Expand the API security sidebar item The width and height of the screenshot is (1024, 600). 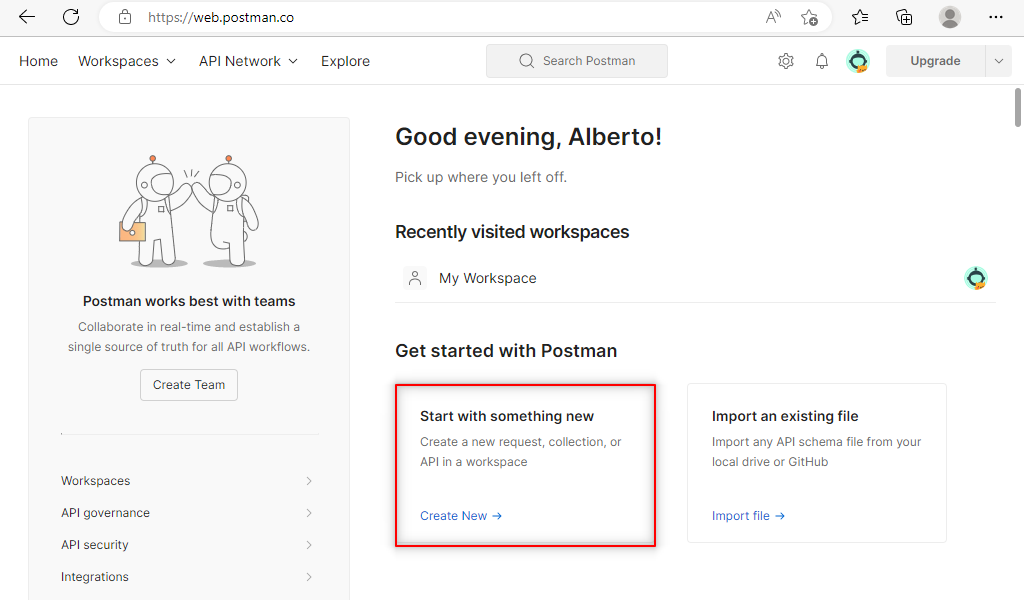(187, 545)
